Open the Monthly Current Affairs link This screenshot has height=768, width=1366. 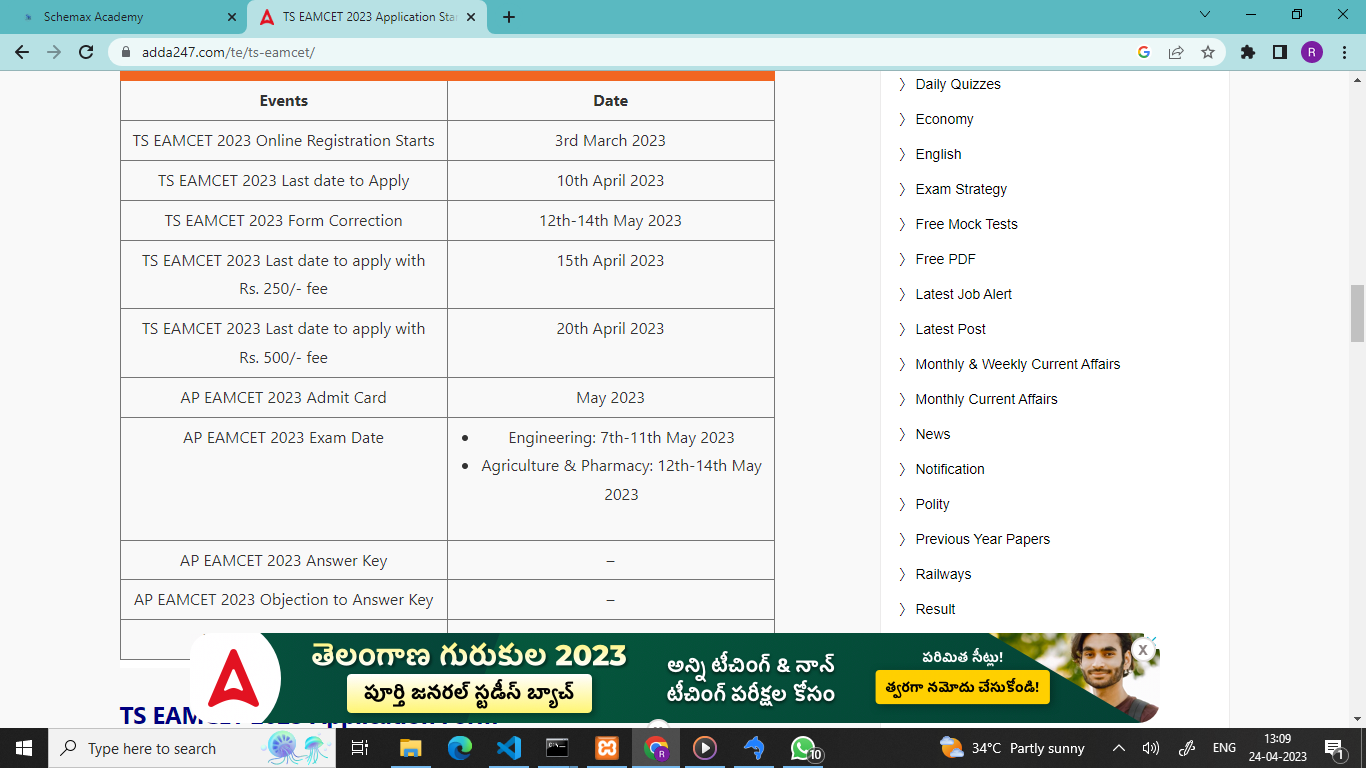[986, 399]
